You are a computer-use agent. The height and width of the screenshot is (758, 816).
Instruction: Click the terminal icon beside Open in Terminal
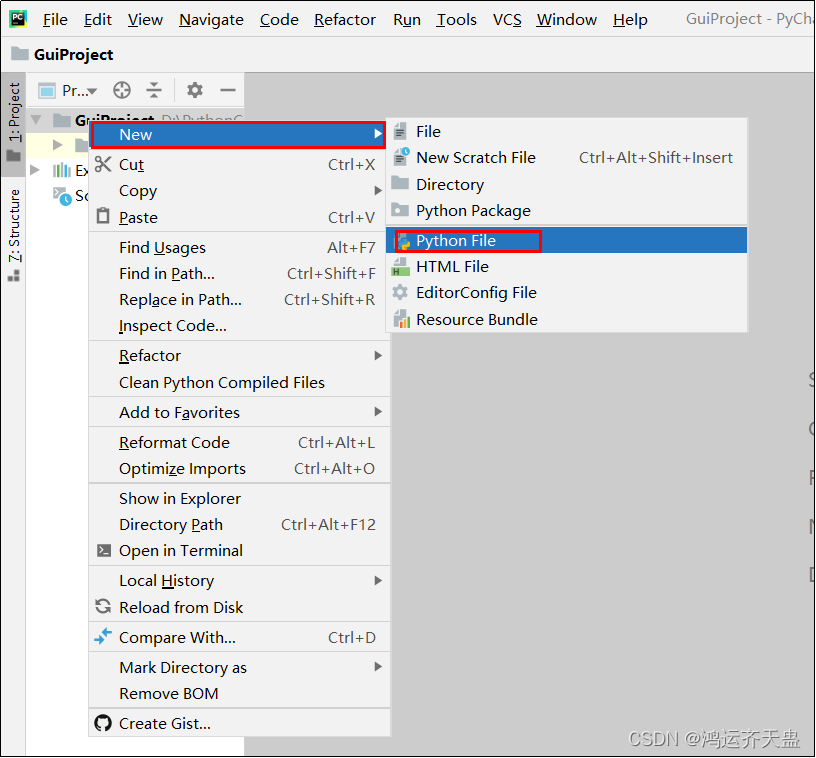pyautogui.click(x=105, y=550)
